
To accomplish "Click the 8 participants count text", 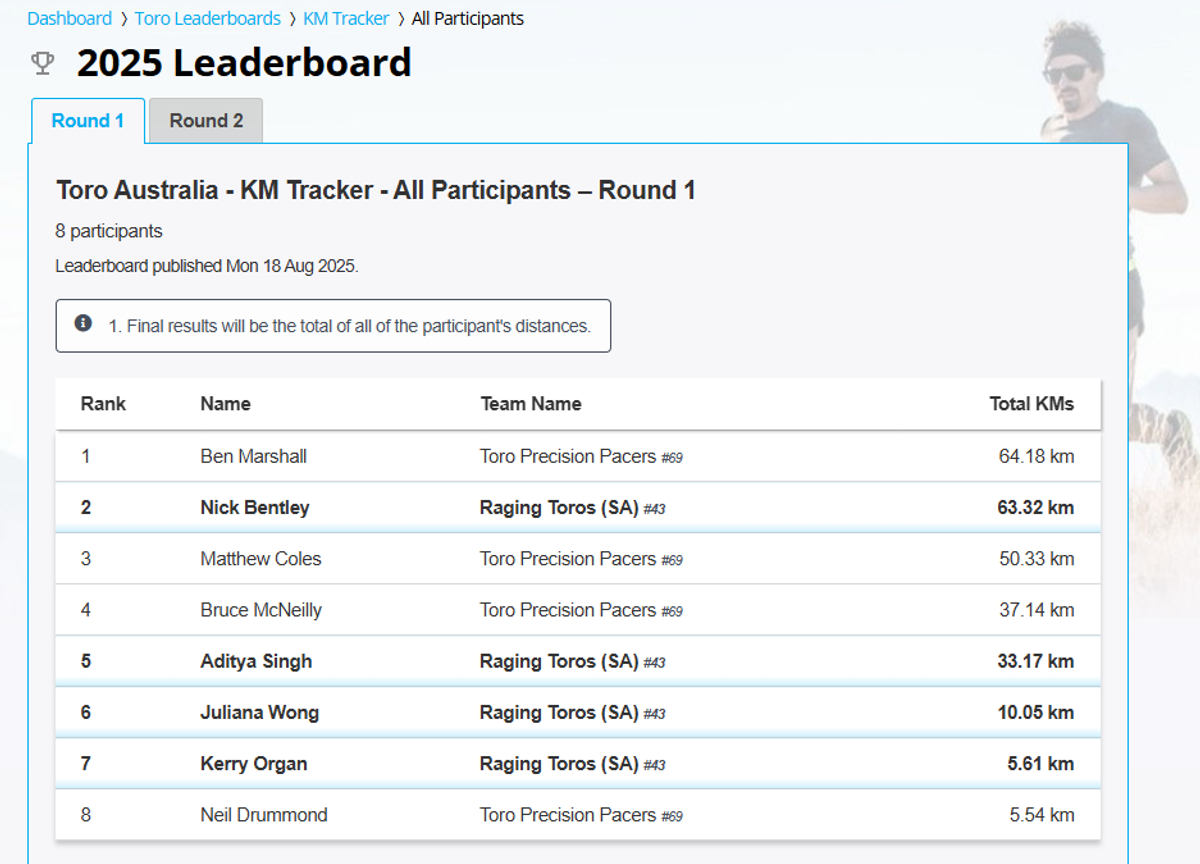I will point(109,231).
